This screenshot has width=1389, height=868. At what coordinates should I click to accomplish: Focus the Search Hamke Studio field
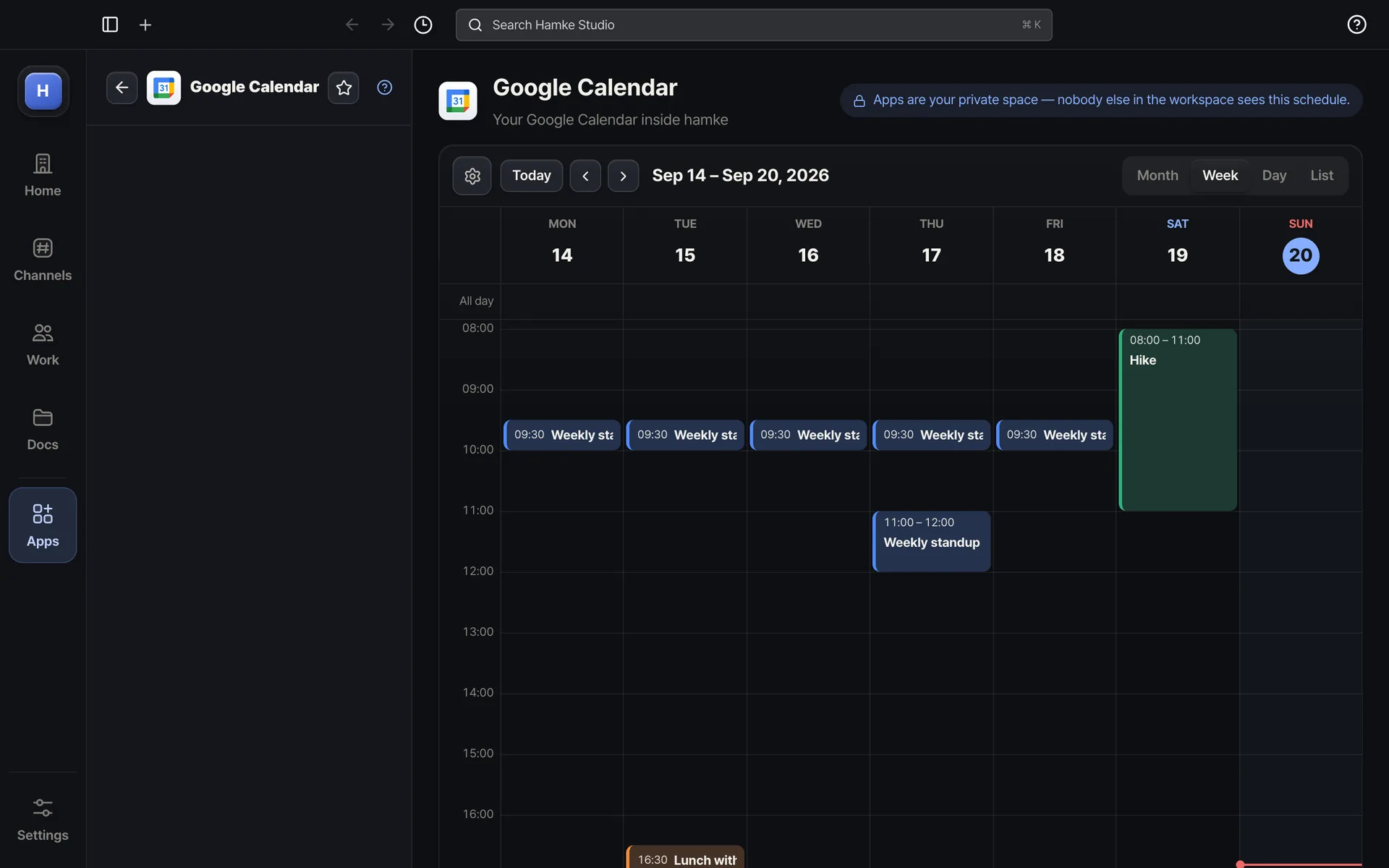[754, 25]
